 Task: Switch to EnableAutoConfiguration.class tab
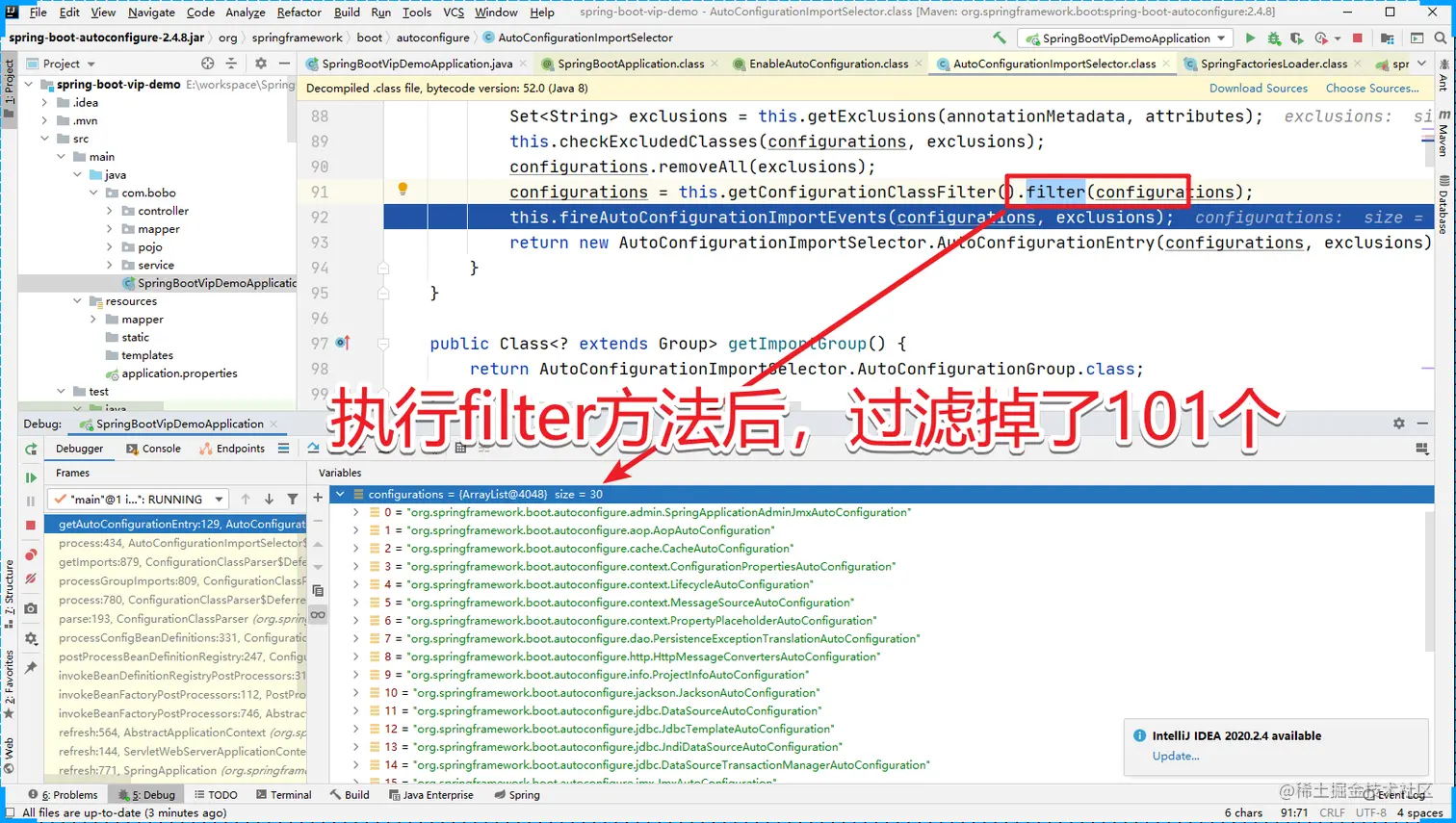tap(828, 64)
